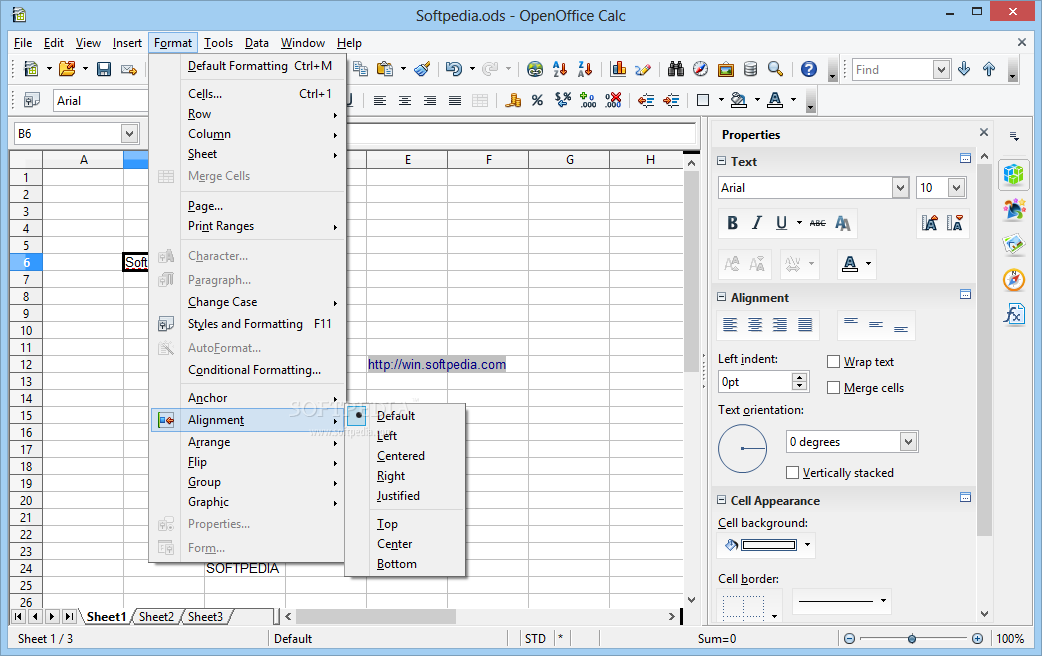The image size is (1042, 656).
Task: Open Find & Replace binoculars icon
Action: coord(676,69)
